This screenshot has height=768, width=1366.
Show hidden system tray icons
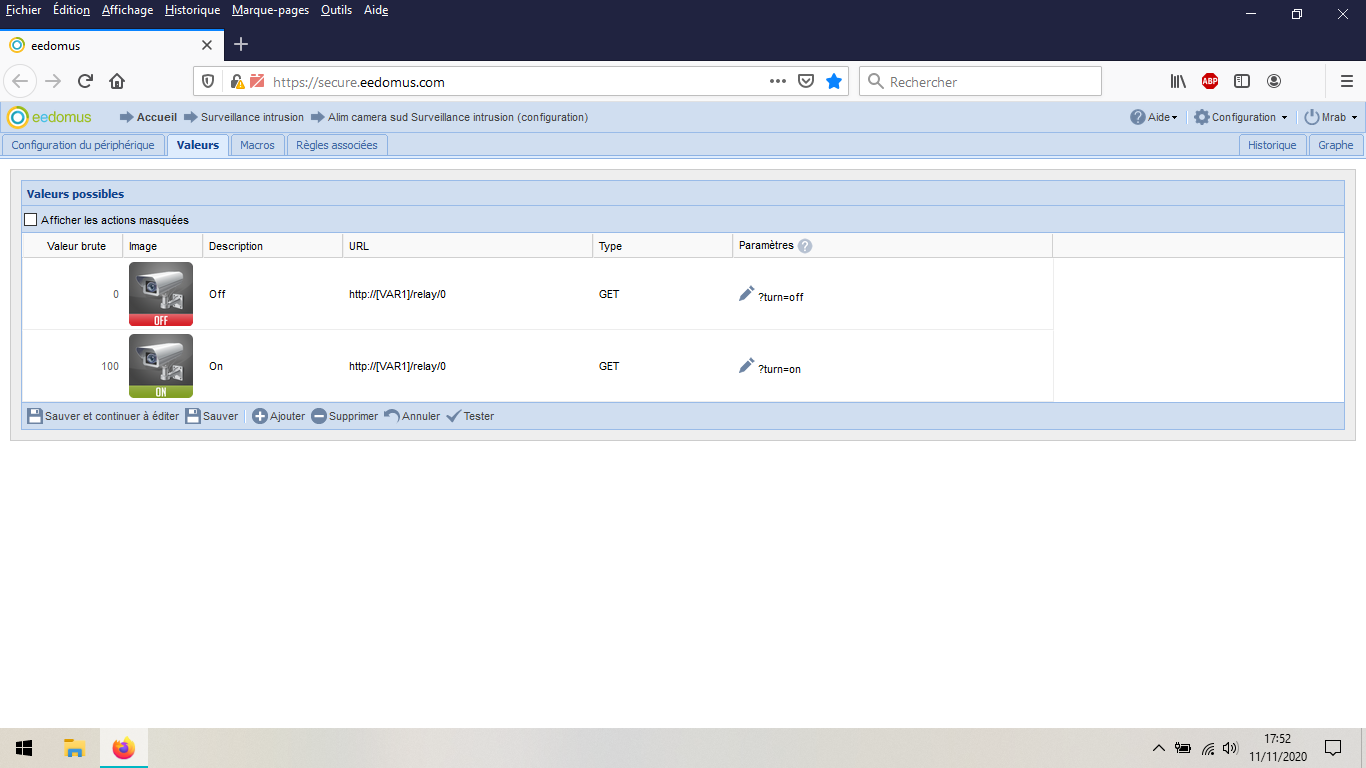1159,748
